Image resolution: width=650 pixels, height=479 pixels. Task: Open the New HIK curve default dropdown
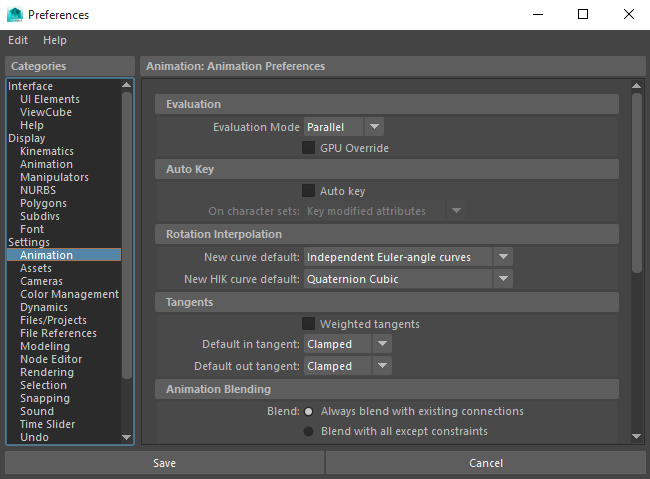[408, 279]
